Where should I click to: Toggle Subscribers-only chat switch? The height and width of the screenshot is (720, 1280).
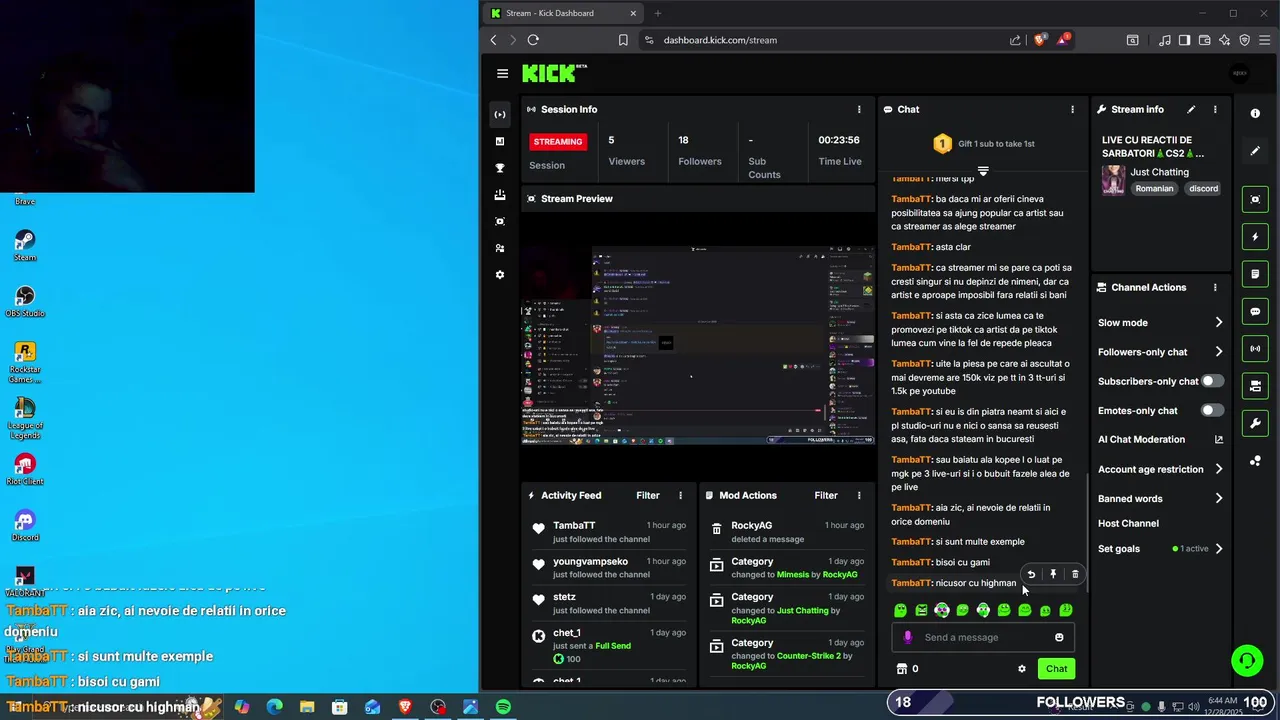point(1212,381)
